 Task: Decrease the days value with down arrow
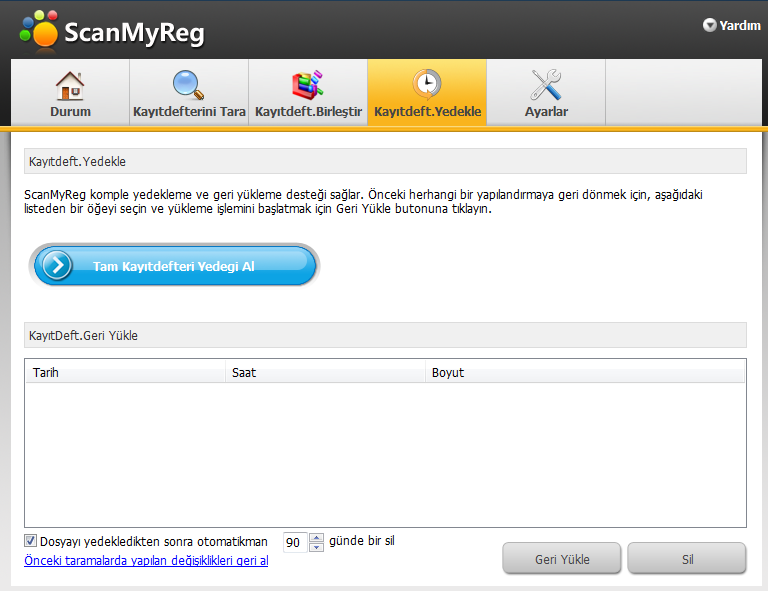pos(317,547)
